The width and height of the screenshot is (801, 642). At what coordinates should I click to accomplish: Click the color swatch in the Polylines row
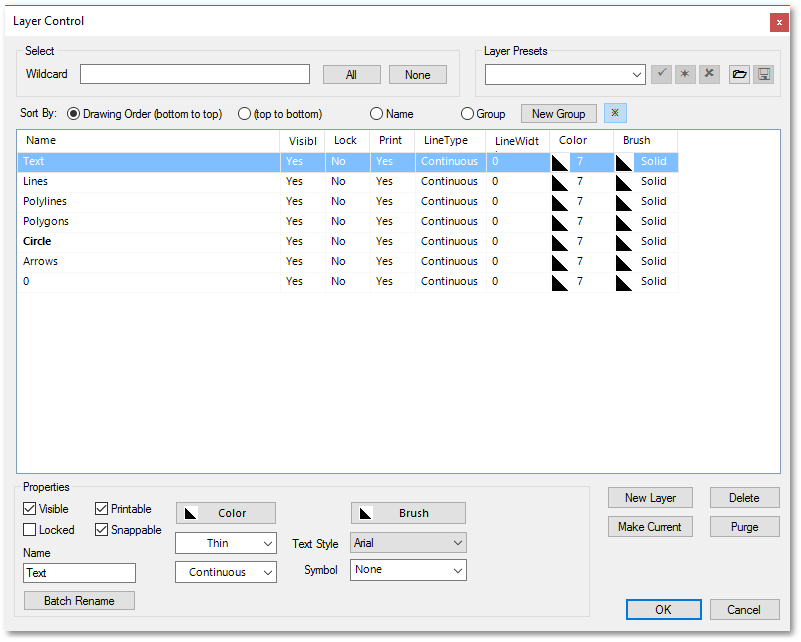pos(560,202)
